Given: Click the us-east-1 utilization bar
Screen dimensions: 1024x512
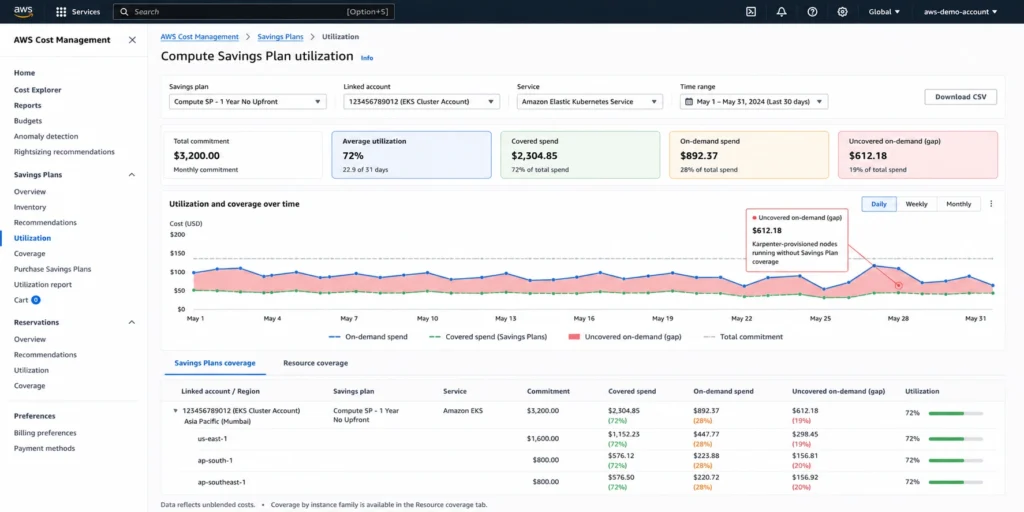Looking at the screenshot, I should click(x=955, y=439).
